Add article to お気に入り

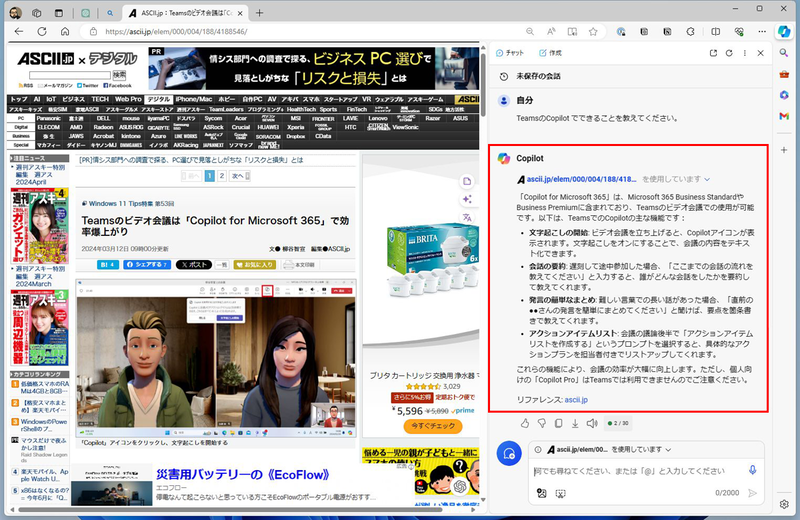[x=255, y=265]
